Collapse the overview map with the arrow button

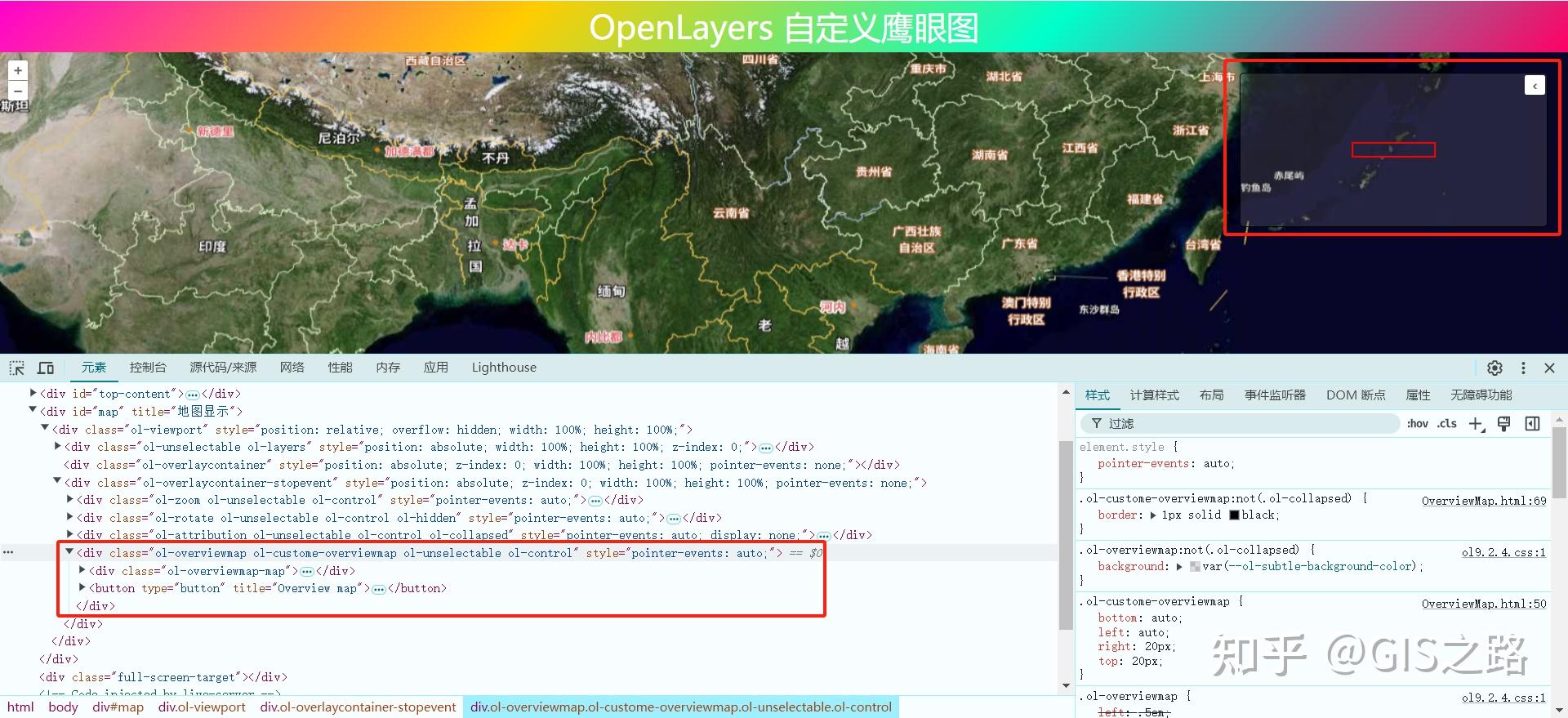pos(1535,85)
